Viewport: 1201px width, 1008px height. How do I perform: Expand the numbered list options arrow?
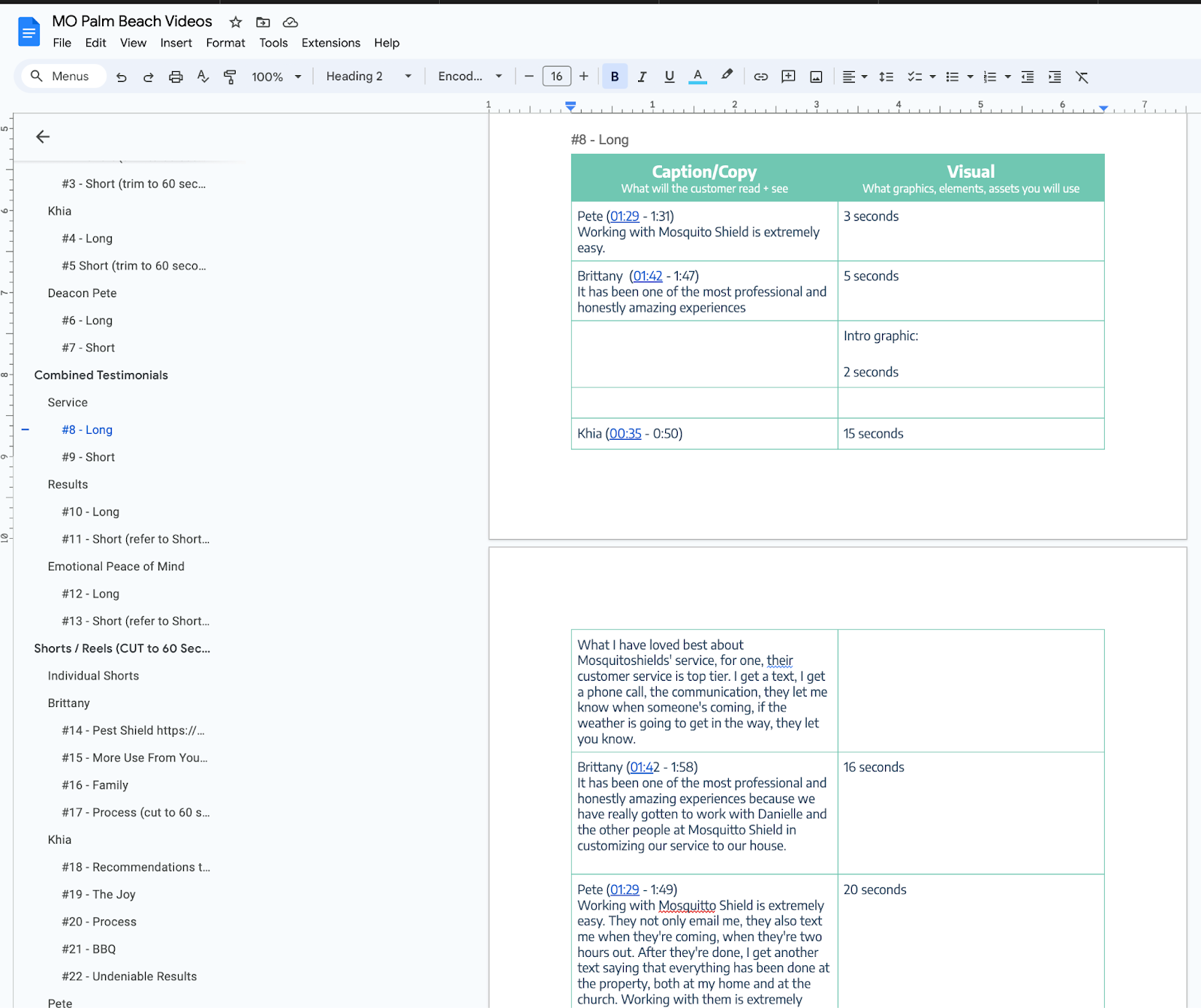[x=1008, y=77]
